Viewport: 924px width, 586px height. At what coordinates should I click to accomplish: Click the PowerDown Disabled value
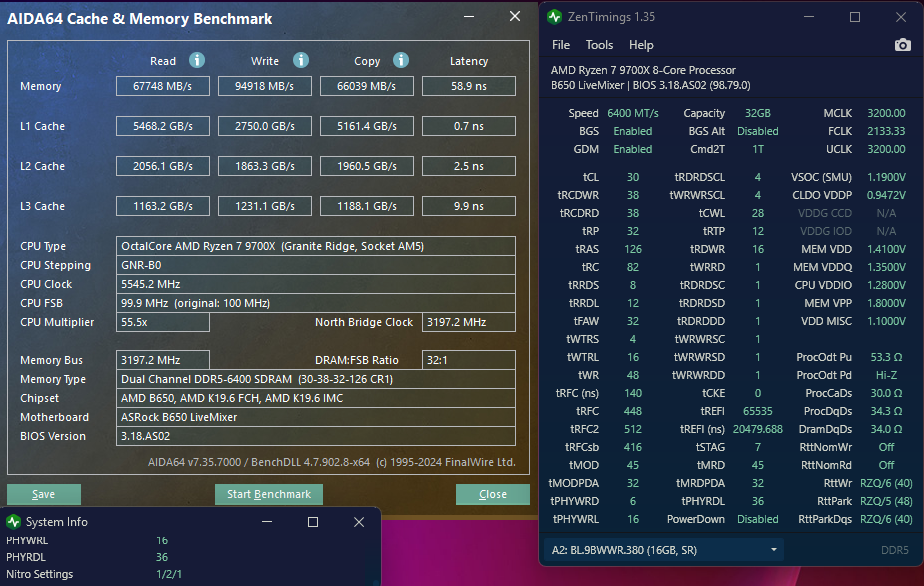pyautogui.click(x=758, y=519)
